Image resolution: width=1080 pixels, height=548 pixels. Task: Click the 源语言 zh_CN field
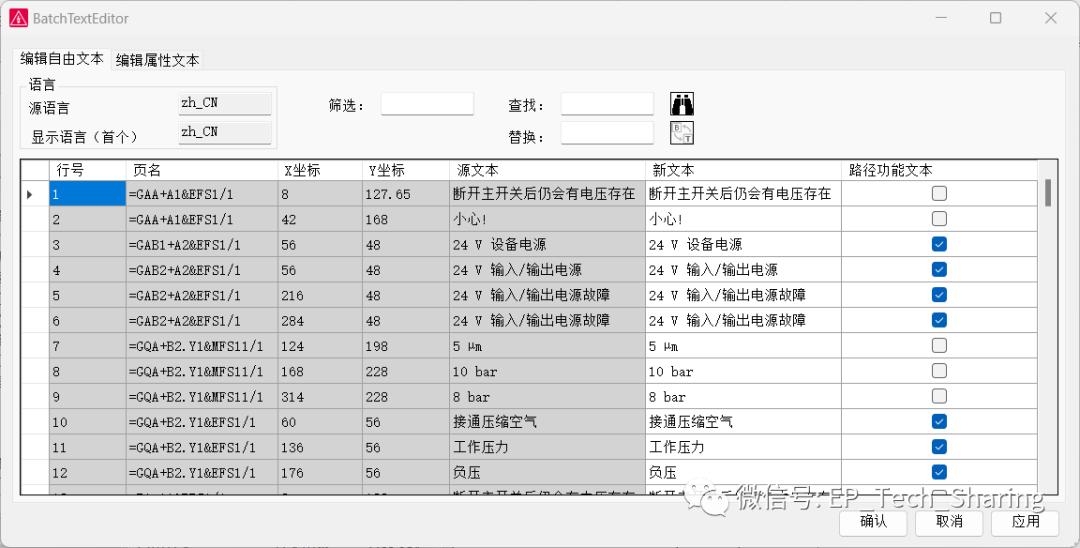(x=225, y=103)
